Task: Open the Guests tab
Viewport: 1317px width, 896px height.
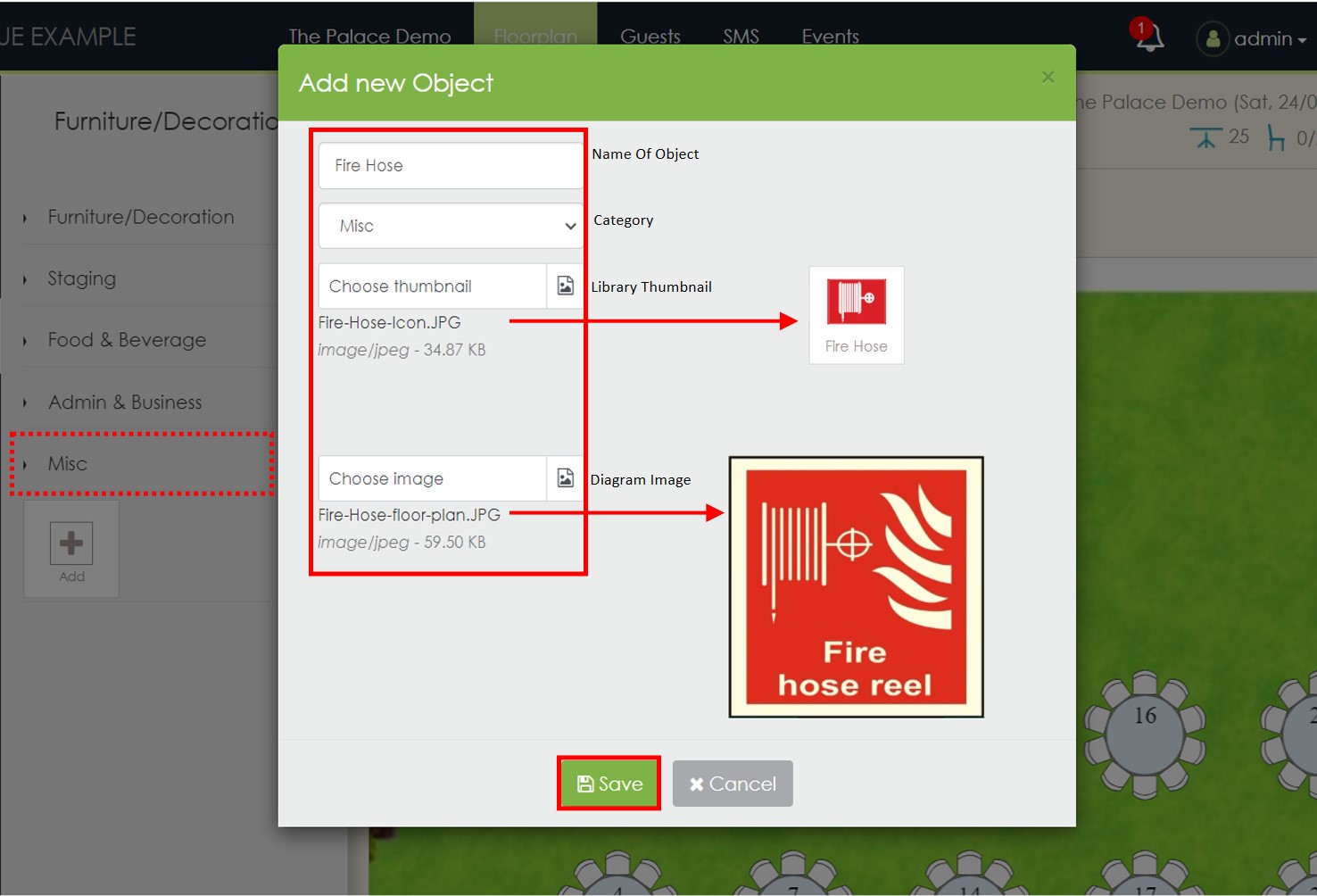Action: (650, 37)
